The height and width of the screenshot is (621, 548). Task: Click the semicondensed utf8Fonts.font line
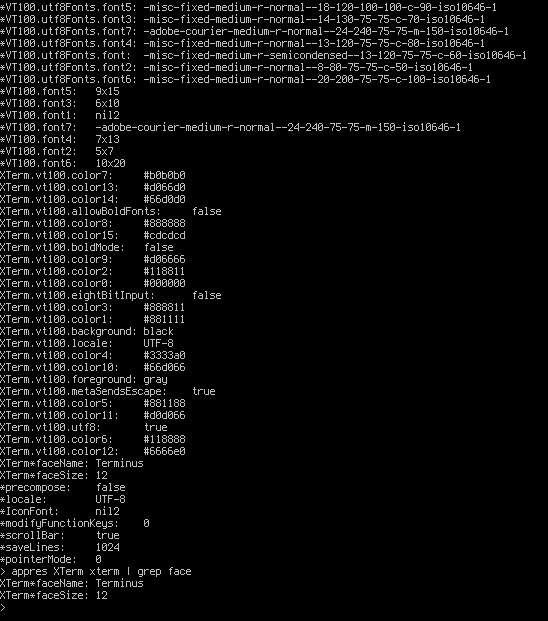pyautogui.click(x=263, y=55)
